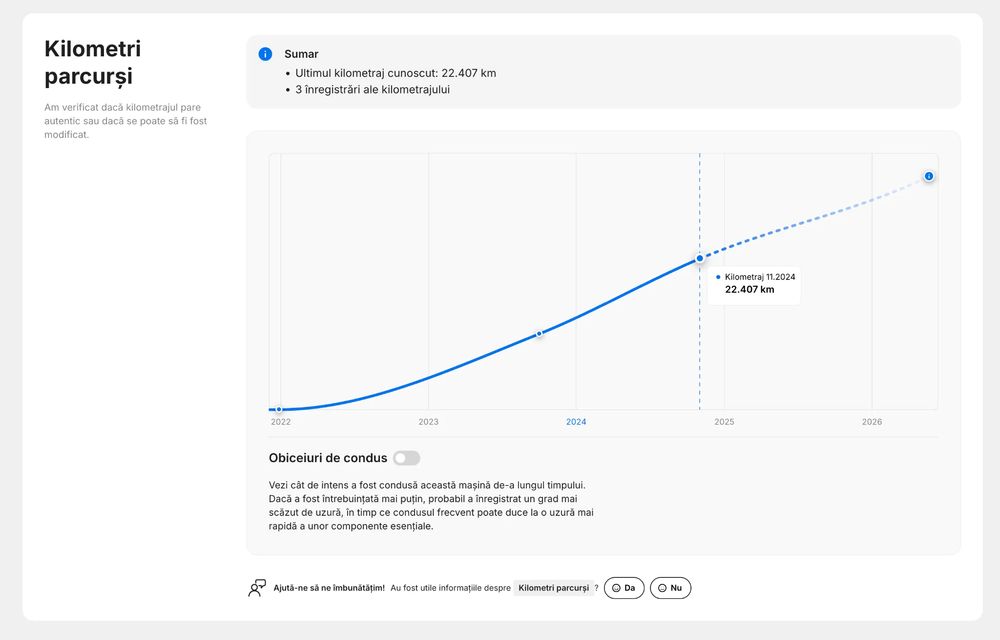Answer Nu to the feedback question
This screenshot has width=1000, height=640.
pos(670,588)
